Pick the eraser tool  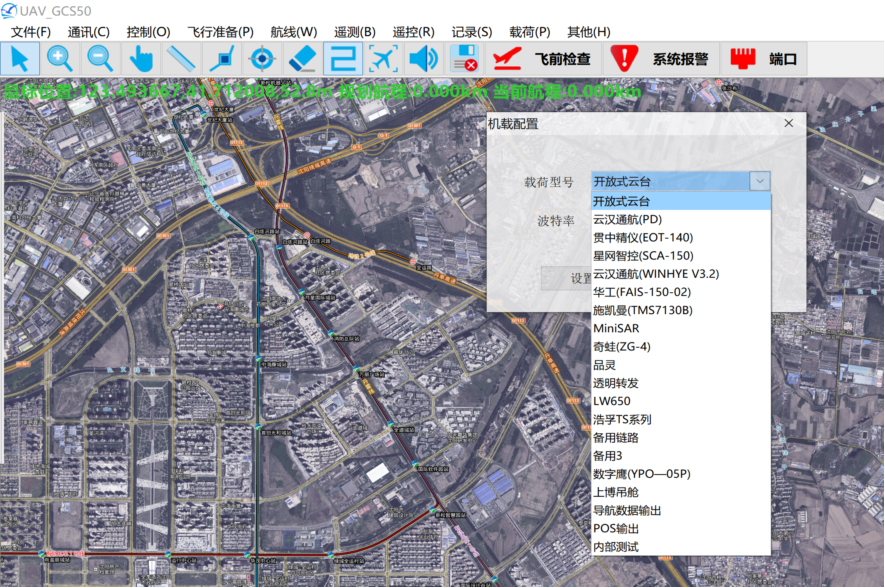(301, 59)
